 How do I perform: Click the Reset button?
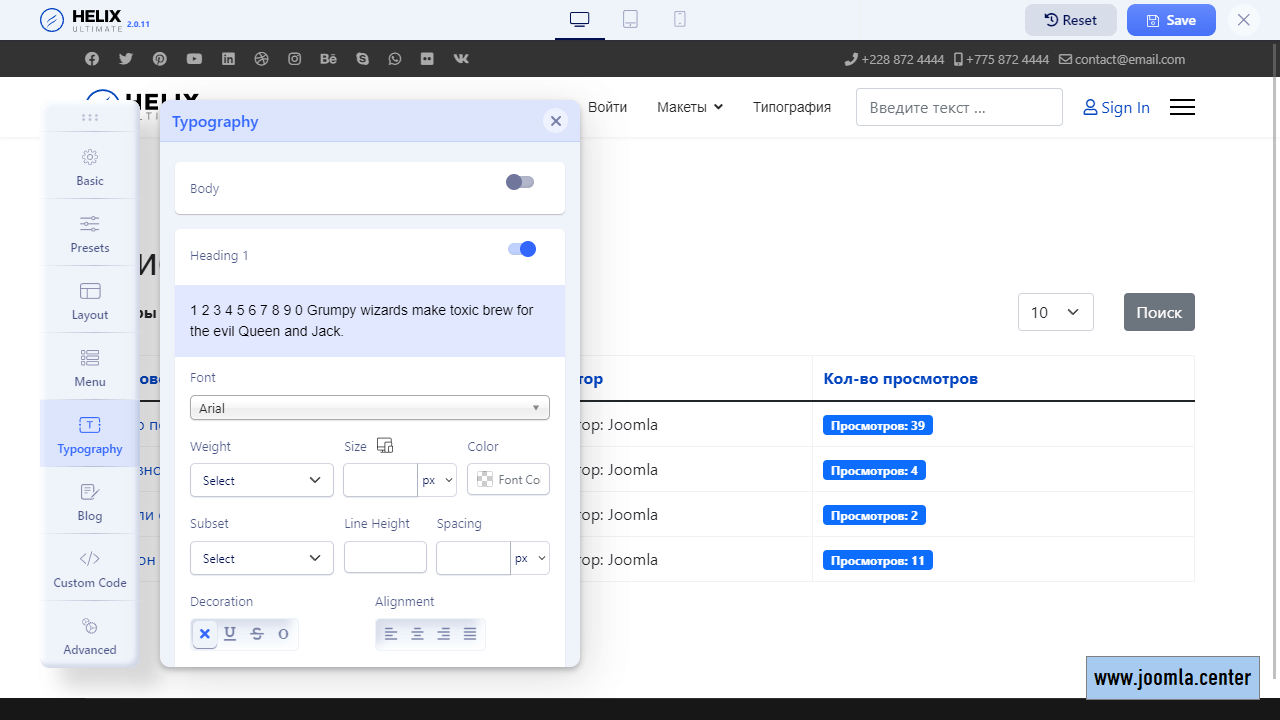[1070, 20]
